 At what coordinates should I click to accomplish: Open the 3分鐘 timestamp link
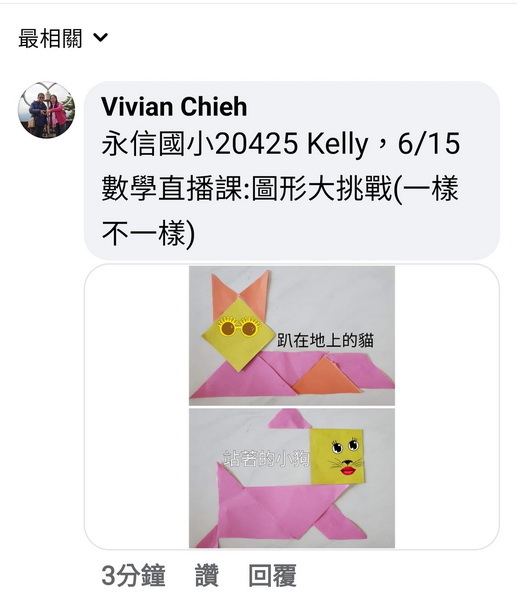134,575
